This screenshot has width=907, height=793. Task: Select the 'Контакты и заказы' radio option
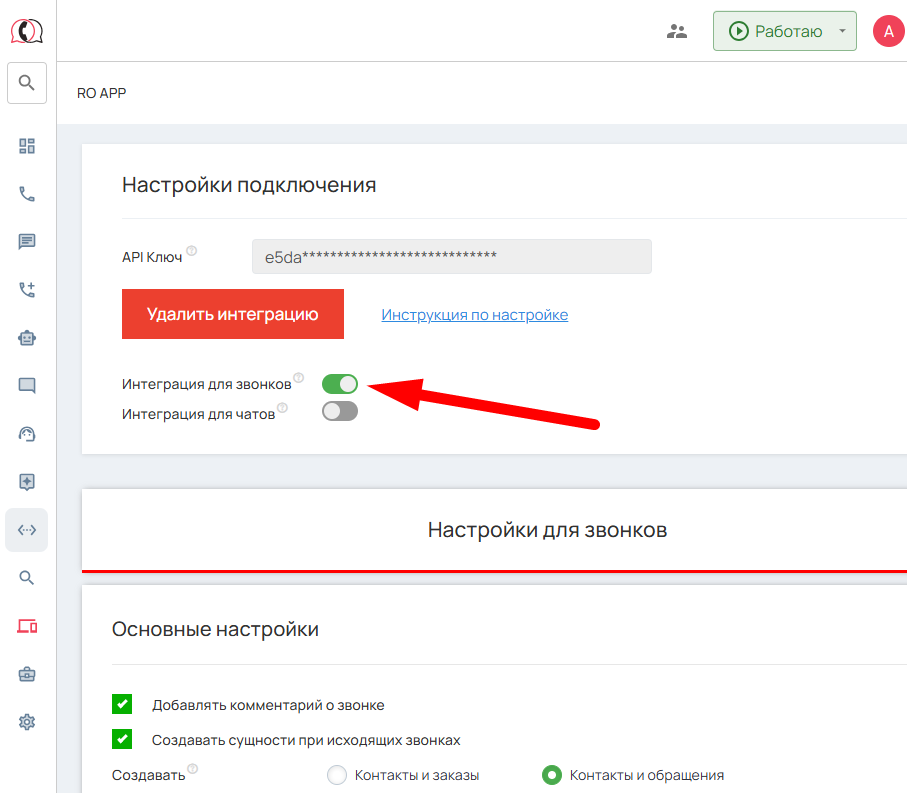point(337,775)
